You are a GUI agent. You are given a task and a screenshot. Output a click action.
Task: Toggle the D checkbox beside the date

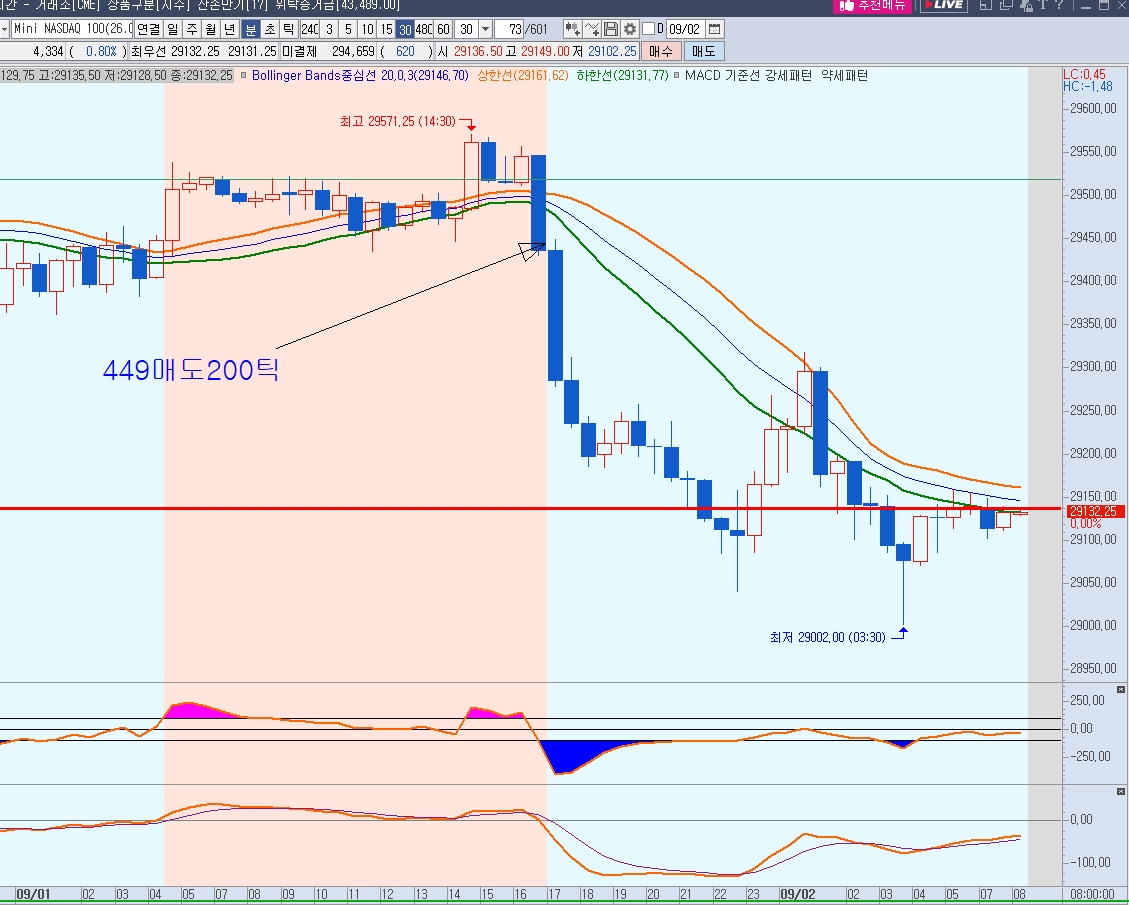649,29
